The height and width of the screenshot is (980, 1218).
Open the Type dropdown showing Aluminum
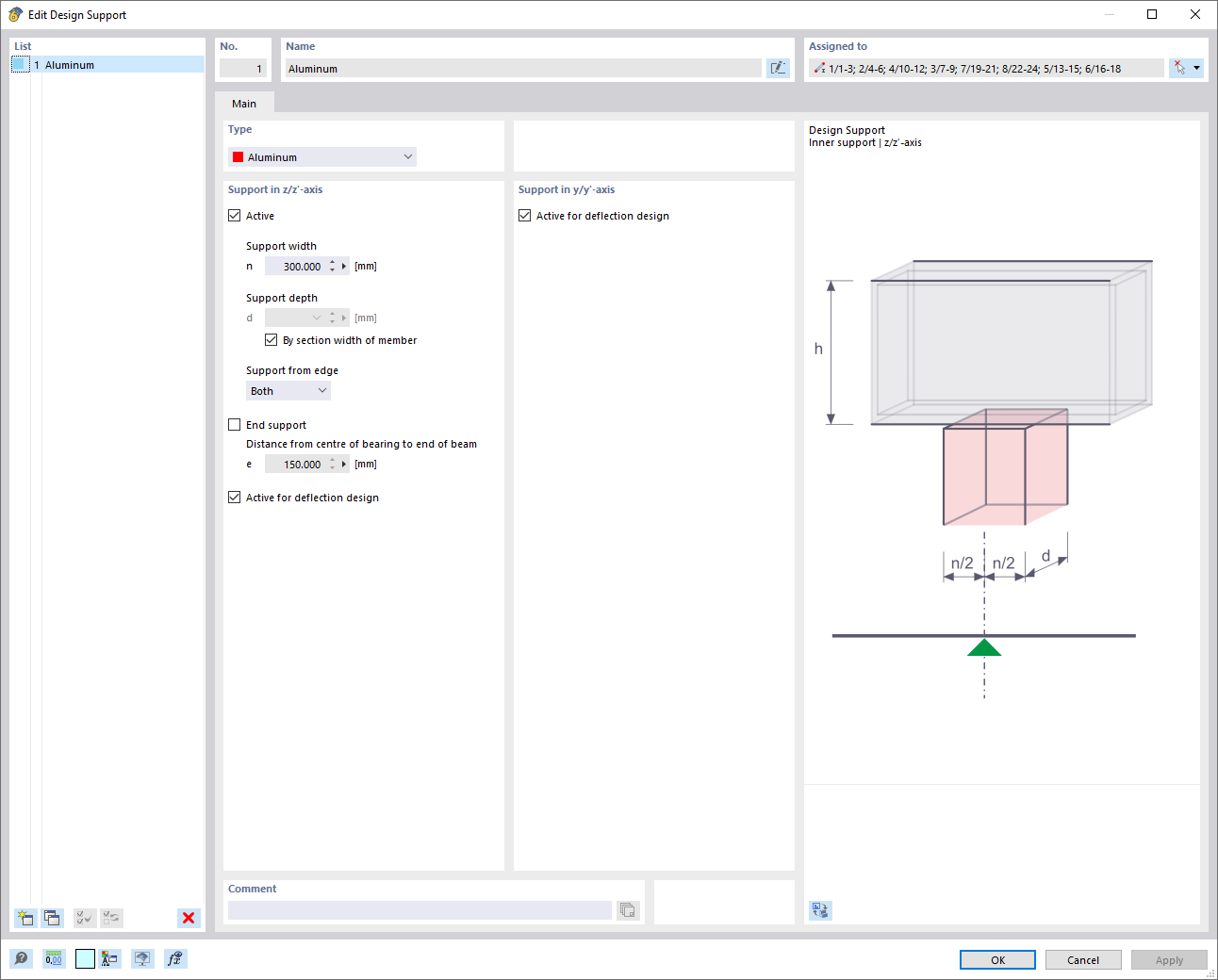[321, 156]
